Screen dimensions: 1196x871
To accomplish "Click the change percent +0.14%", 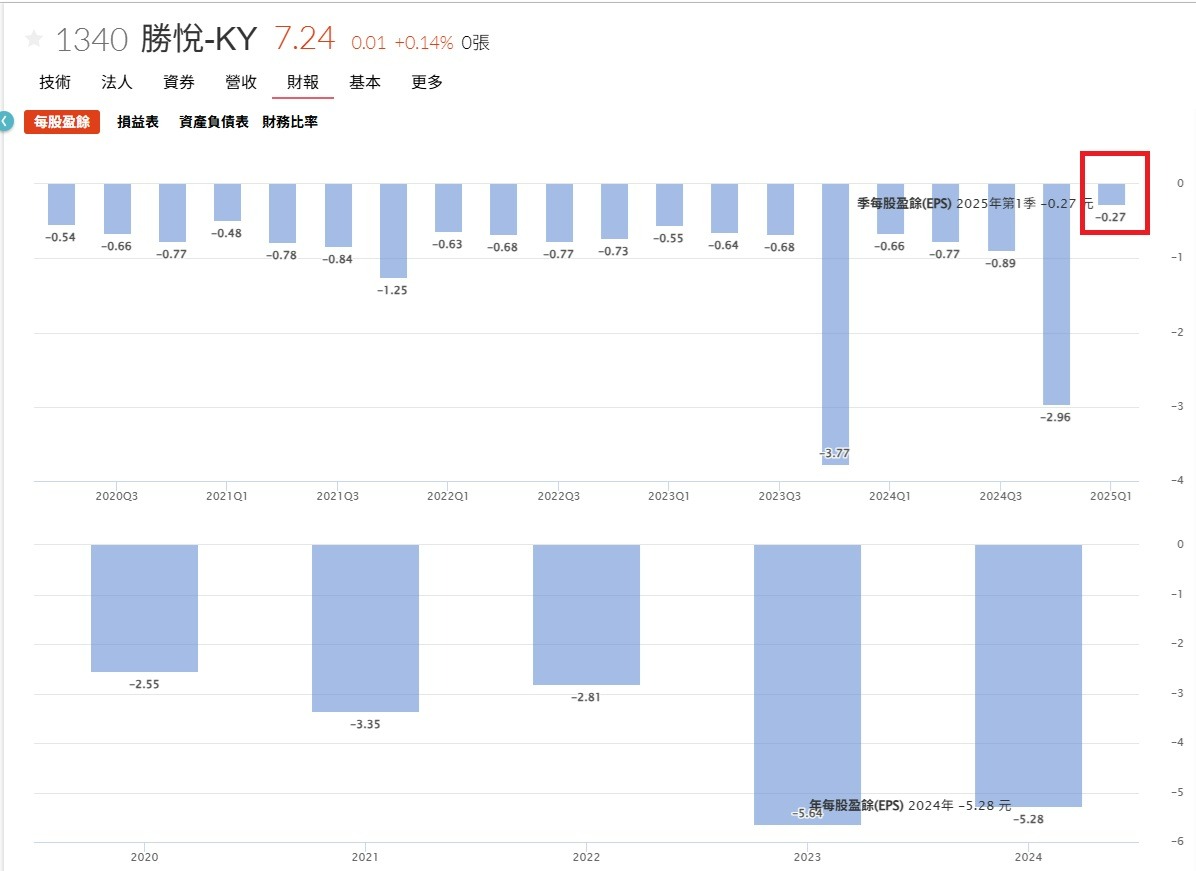I will click(x=424, y=43).
